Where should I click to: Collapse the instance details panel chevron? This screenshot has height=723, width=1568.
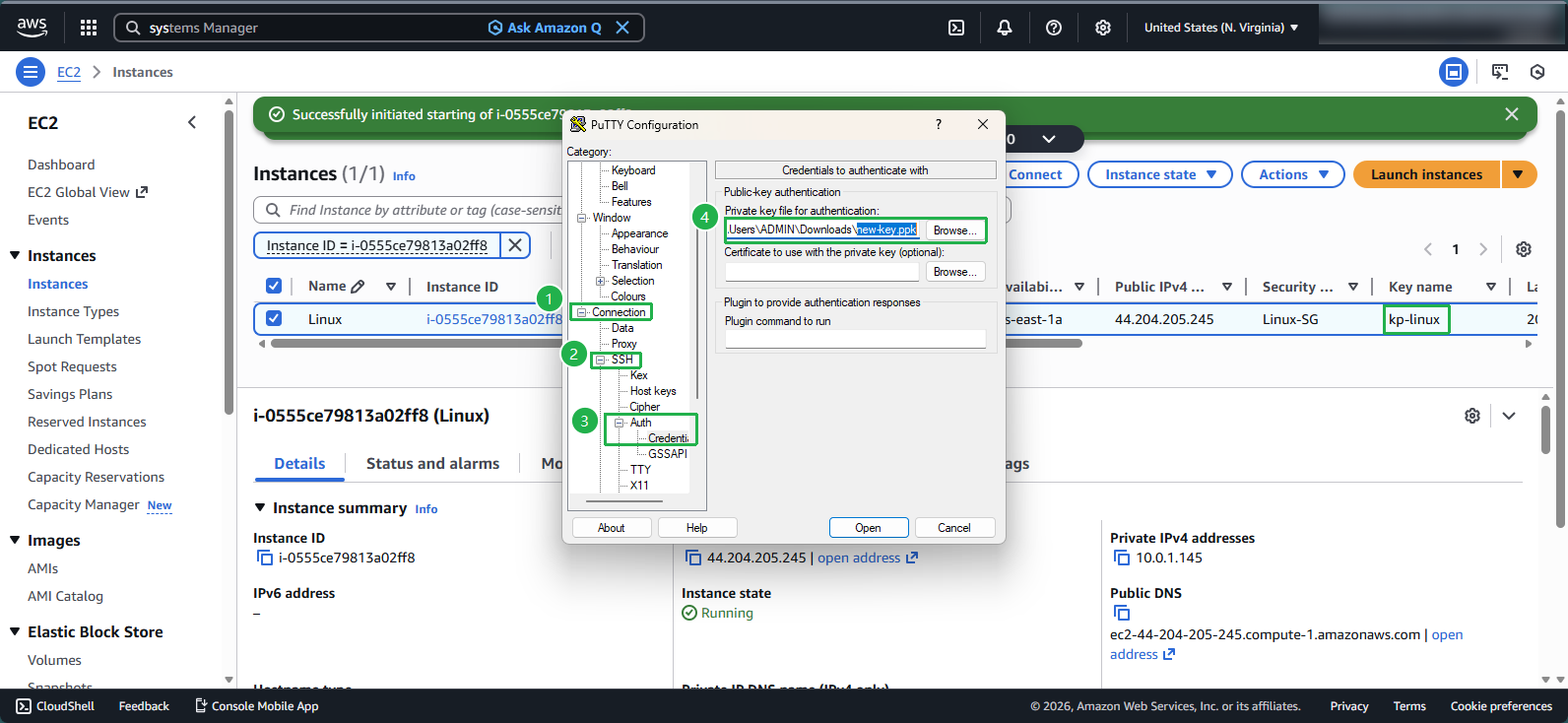pos(1509,416)
